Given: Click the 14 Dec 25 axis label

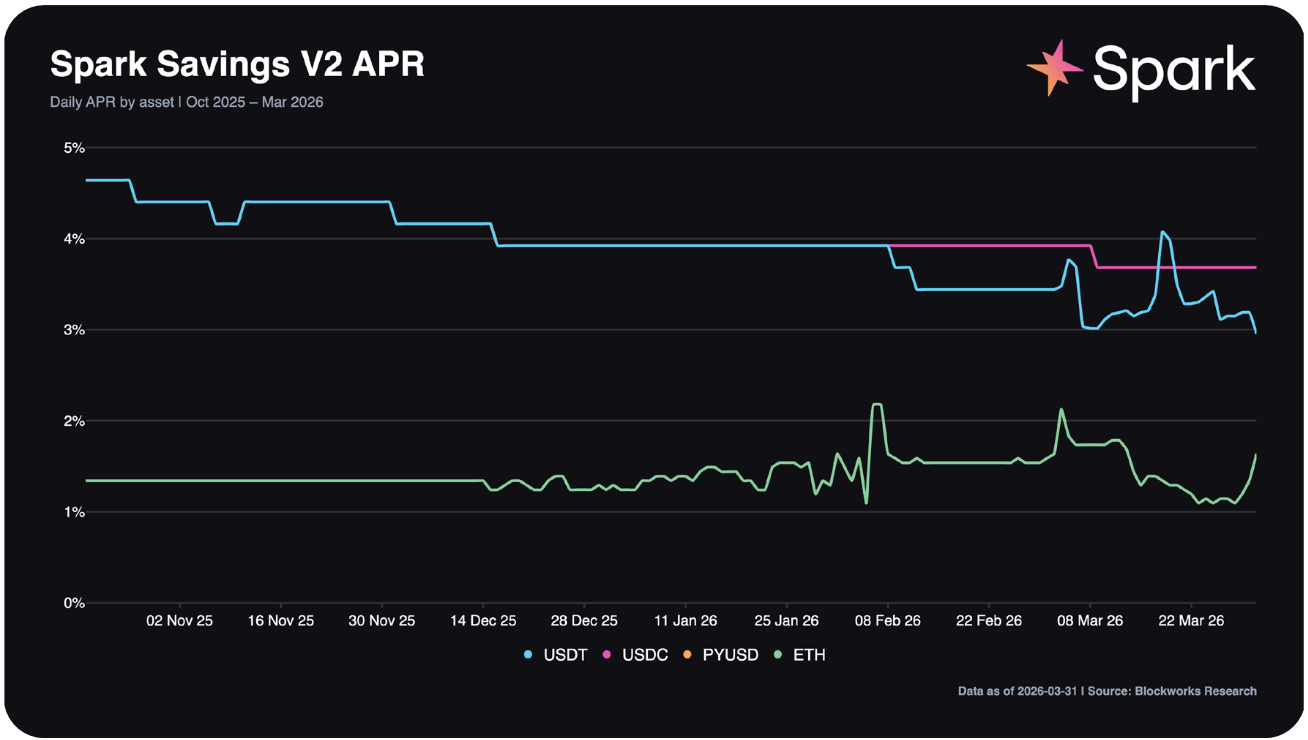Looking at the screenshot, I should (483, 621).
